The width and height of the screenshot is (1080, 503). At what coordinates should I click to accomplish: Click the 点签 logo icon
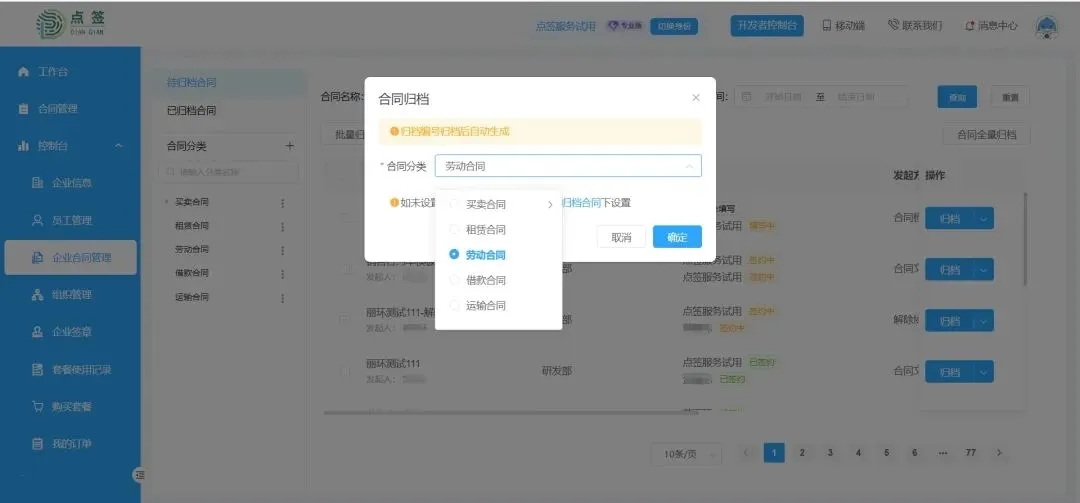point(49,25)
